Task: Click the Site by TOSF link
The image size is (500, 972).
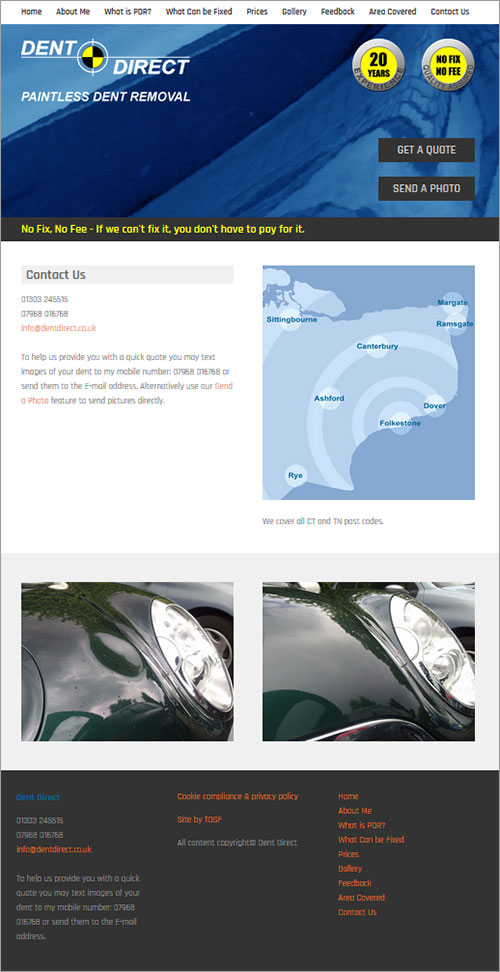Action: tap(200, 820)
